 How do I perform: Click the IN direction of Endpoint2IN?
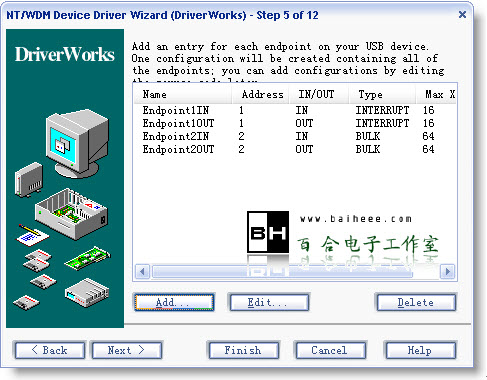(x=301, y=136)
